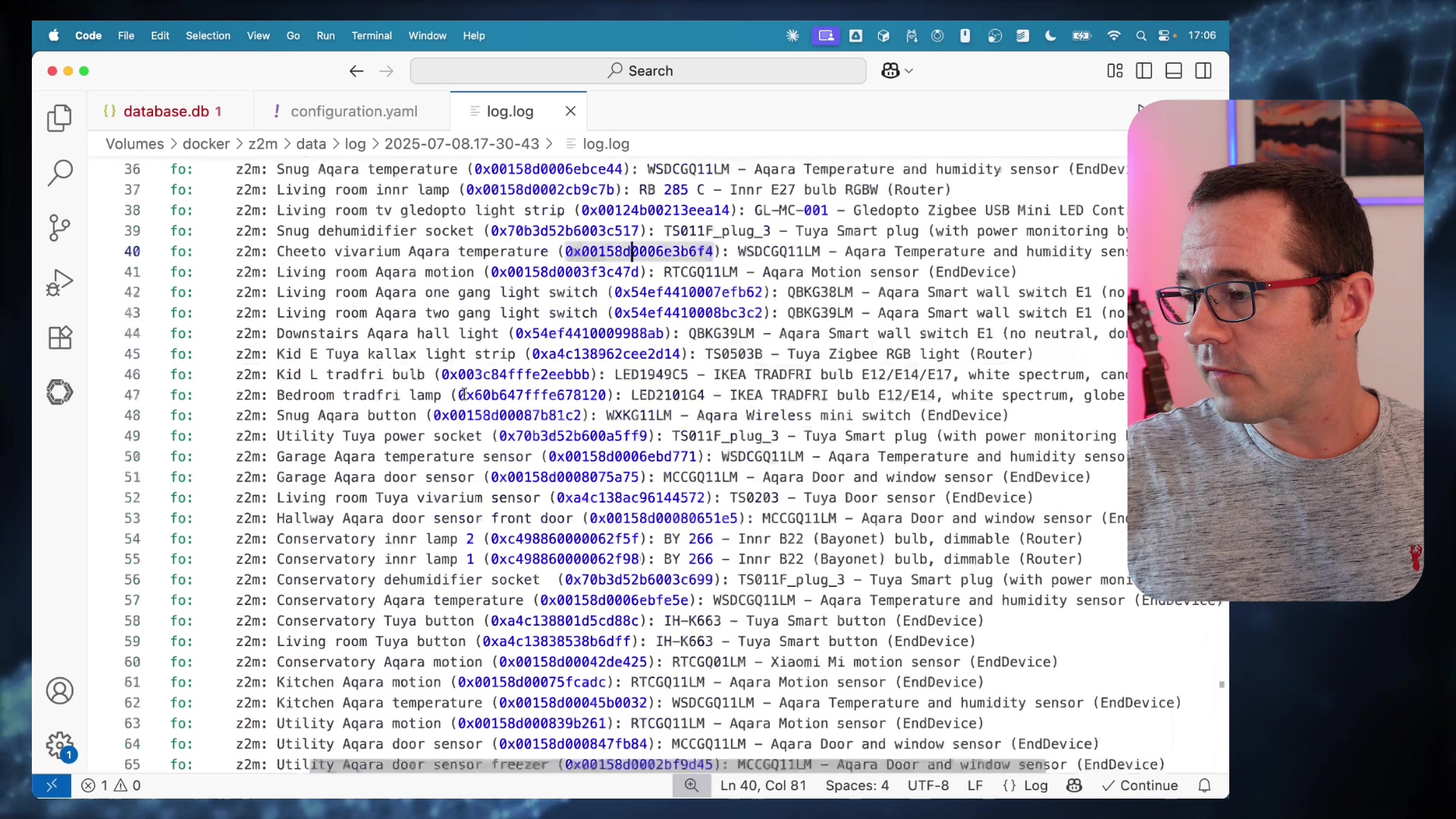Open the Extensions view

click(59, 337)
